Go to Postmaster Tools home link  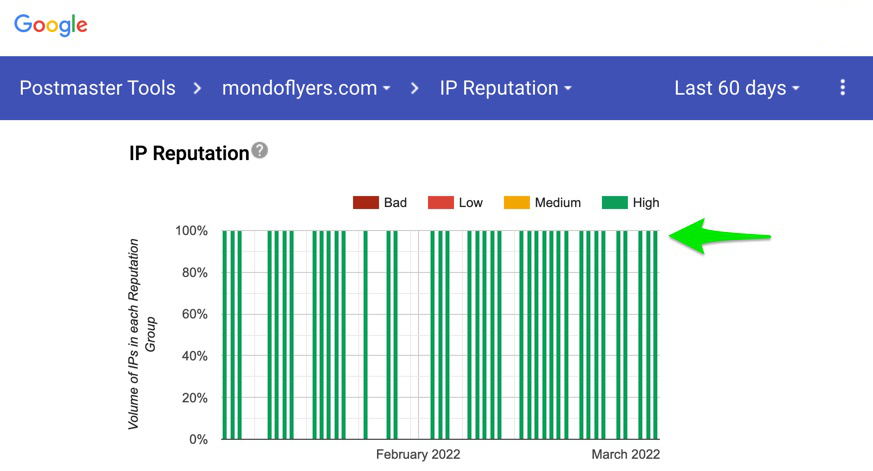[97, 88]
